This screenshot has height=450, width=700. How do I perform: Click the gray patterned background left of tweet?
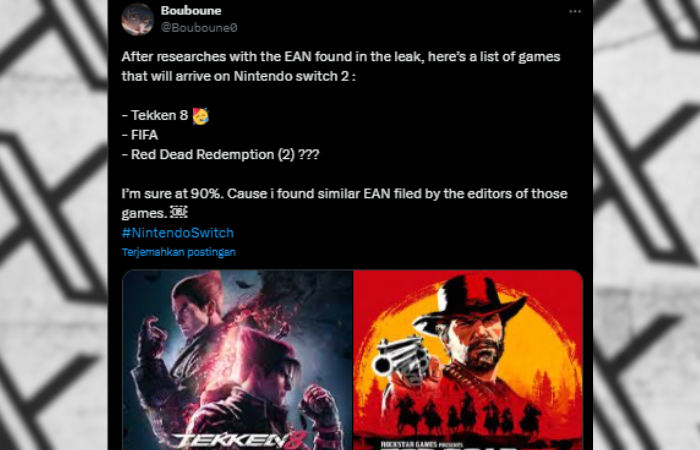click(x=54, y=225)
